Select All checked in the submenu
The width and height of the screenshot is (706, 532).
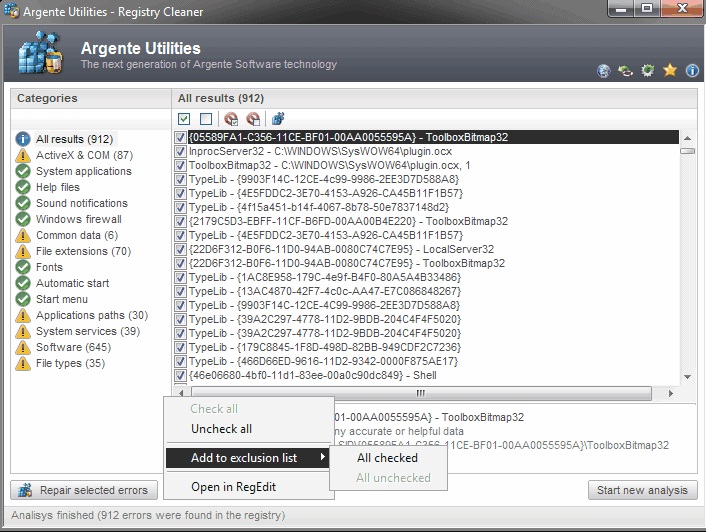coord(387,458)
